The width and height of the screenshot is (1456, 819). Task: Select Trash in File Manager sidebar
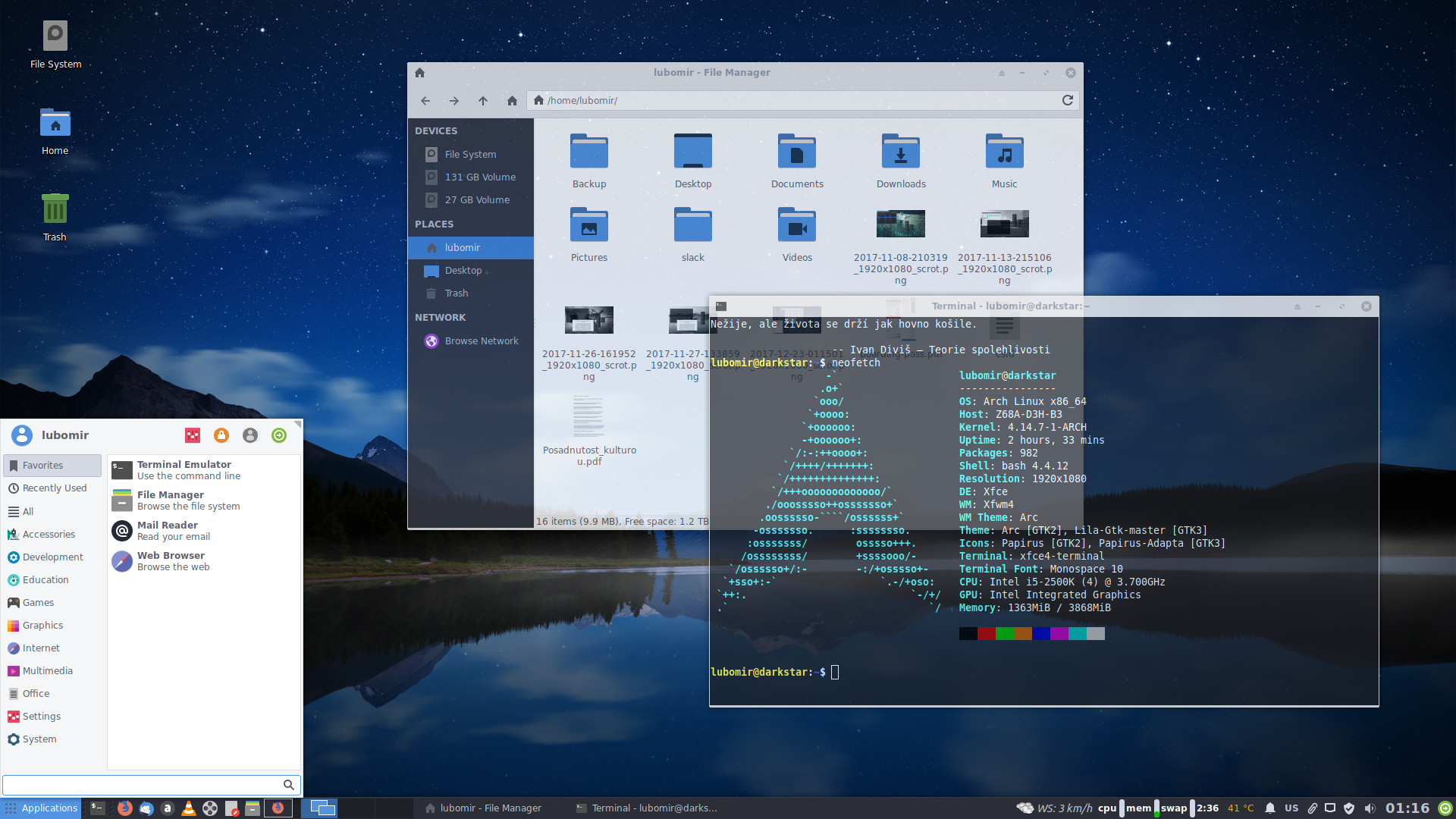pyautogui.click(x=471, y=293)
